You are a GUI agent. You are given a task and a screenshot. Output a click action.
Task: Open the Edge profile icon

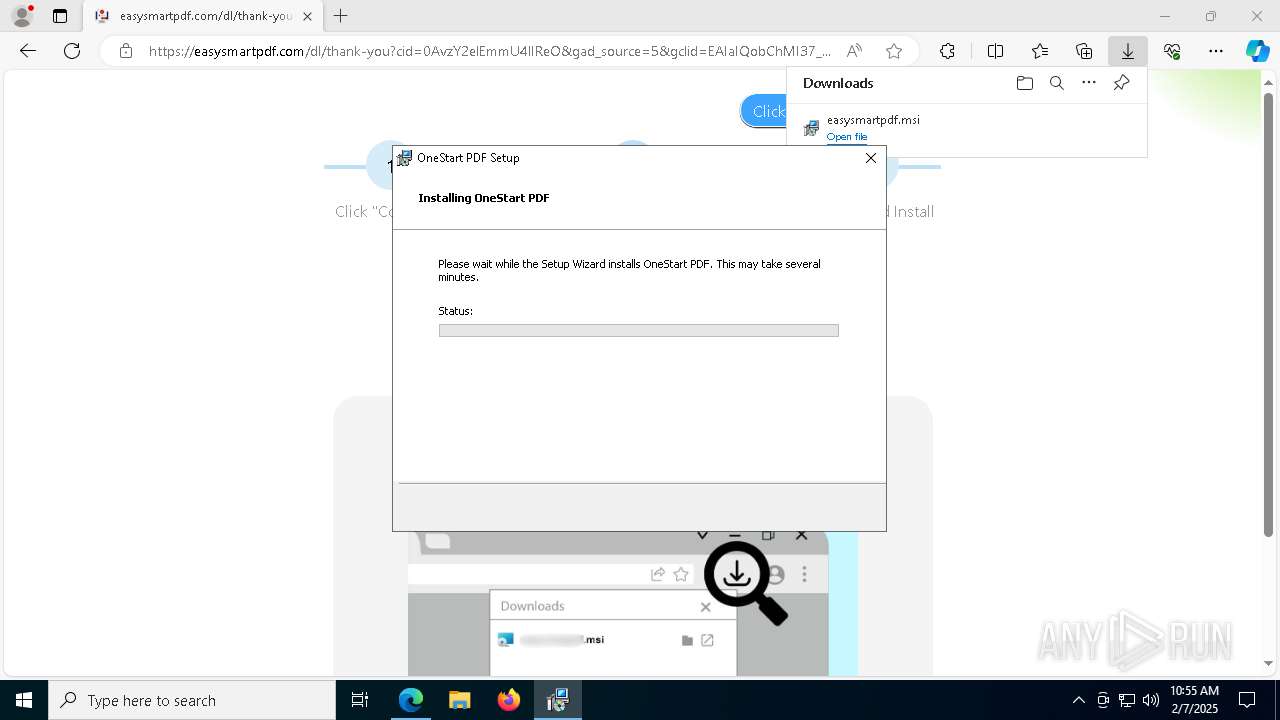[21, 16]
